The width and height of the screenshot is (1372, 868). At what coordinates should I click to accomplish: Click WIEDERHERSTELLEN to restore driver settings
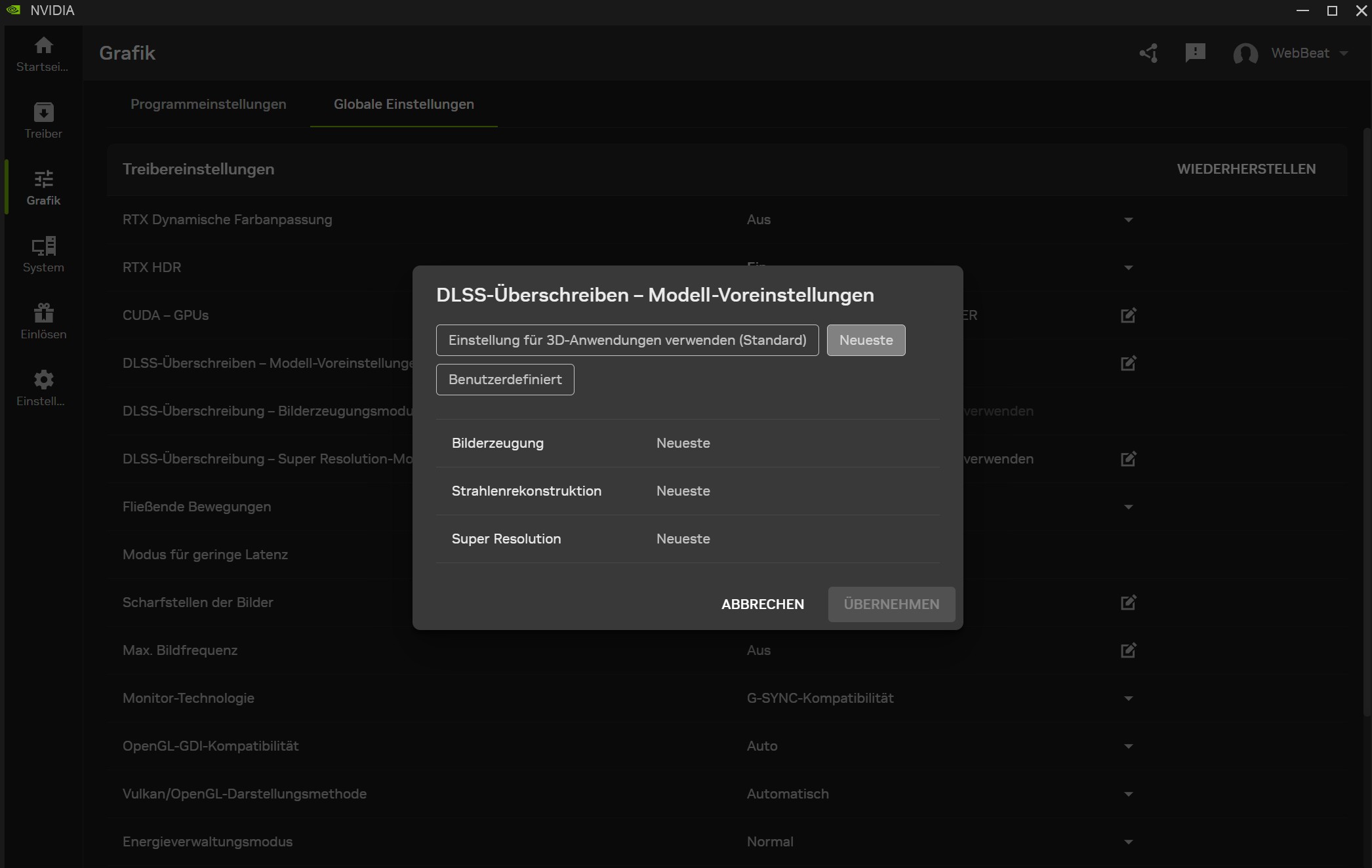tap(1245, 168)
